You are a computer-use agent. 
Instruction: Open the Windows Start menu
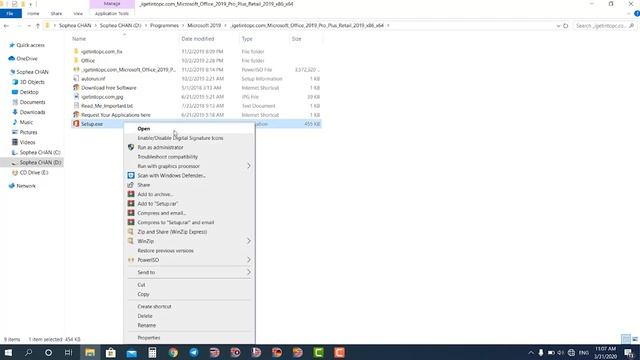pyautogui.click(x=8, y=352)
